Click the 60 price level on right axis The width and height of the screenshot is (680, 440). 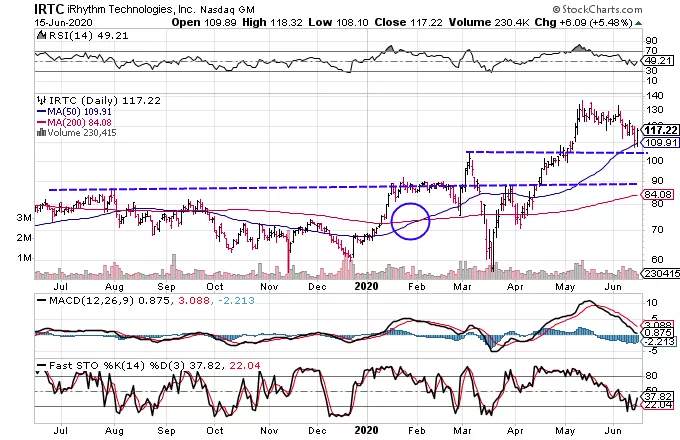657,259
